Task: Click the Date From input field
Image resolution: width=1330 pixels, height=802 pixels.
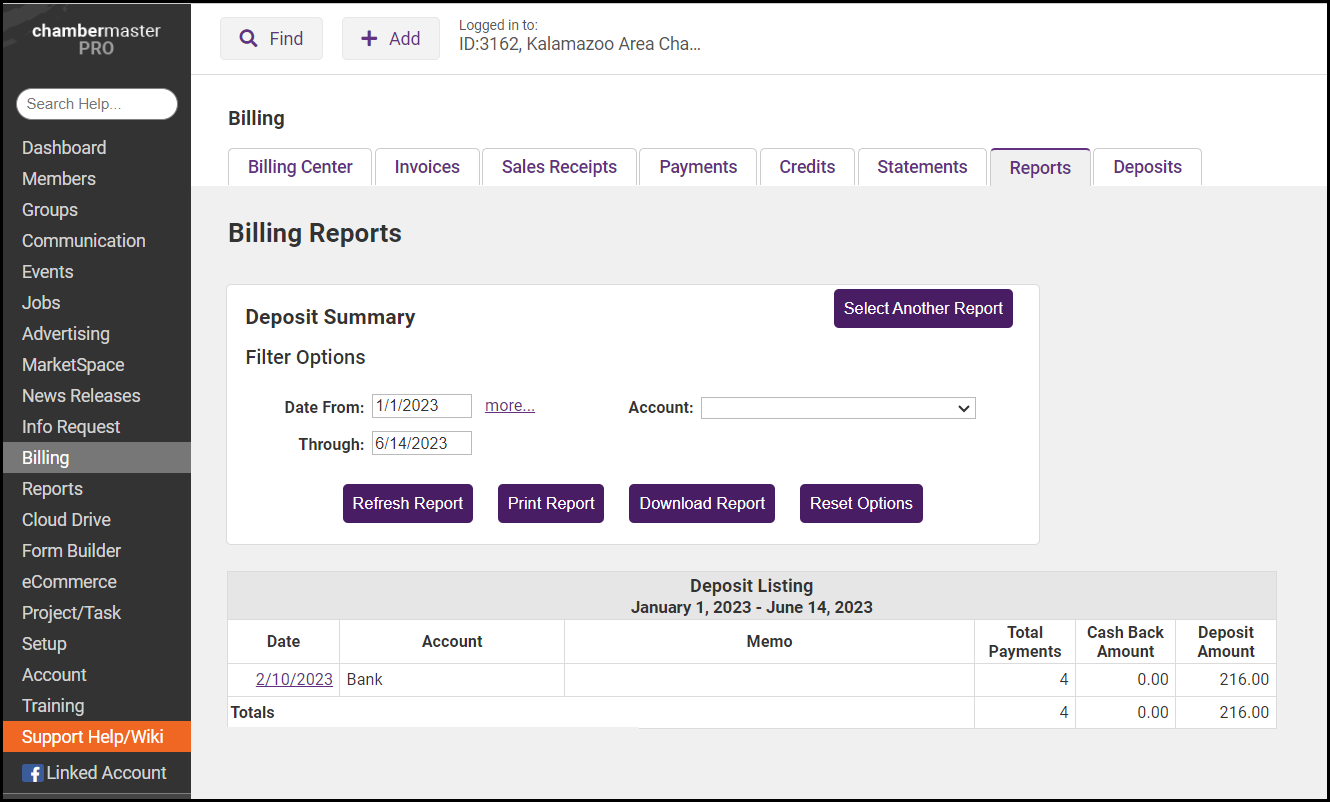Action: pyautogui.click(x=421, y=406)
